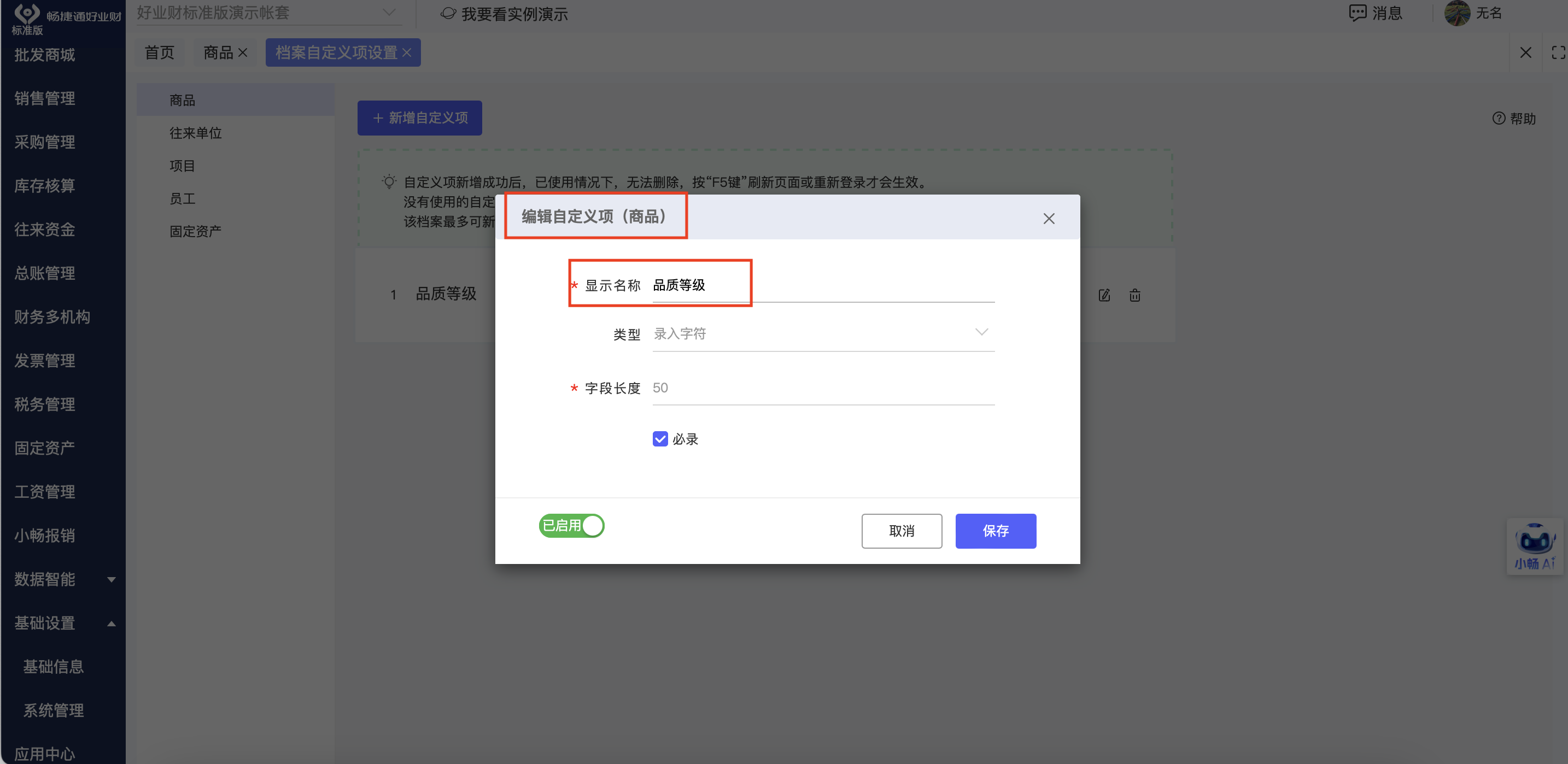Click the 保存 button
The height and width of the screenshot is (764, 1568).
[995, 531]
